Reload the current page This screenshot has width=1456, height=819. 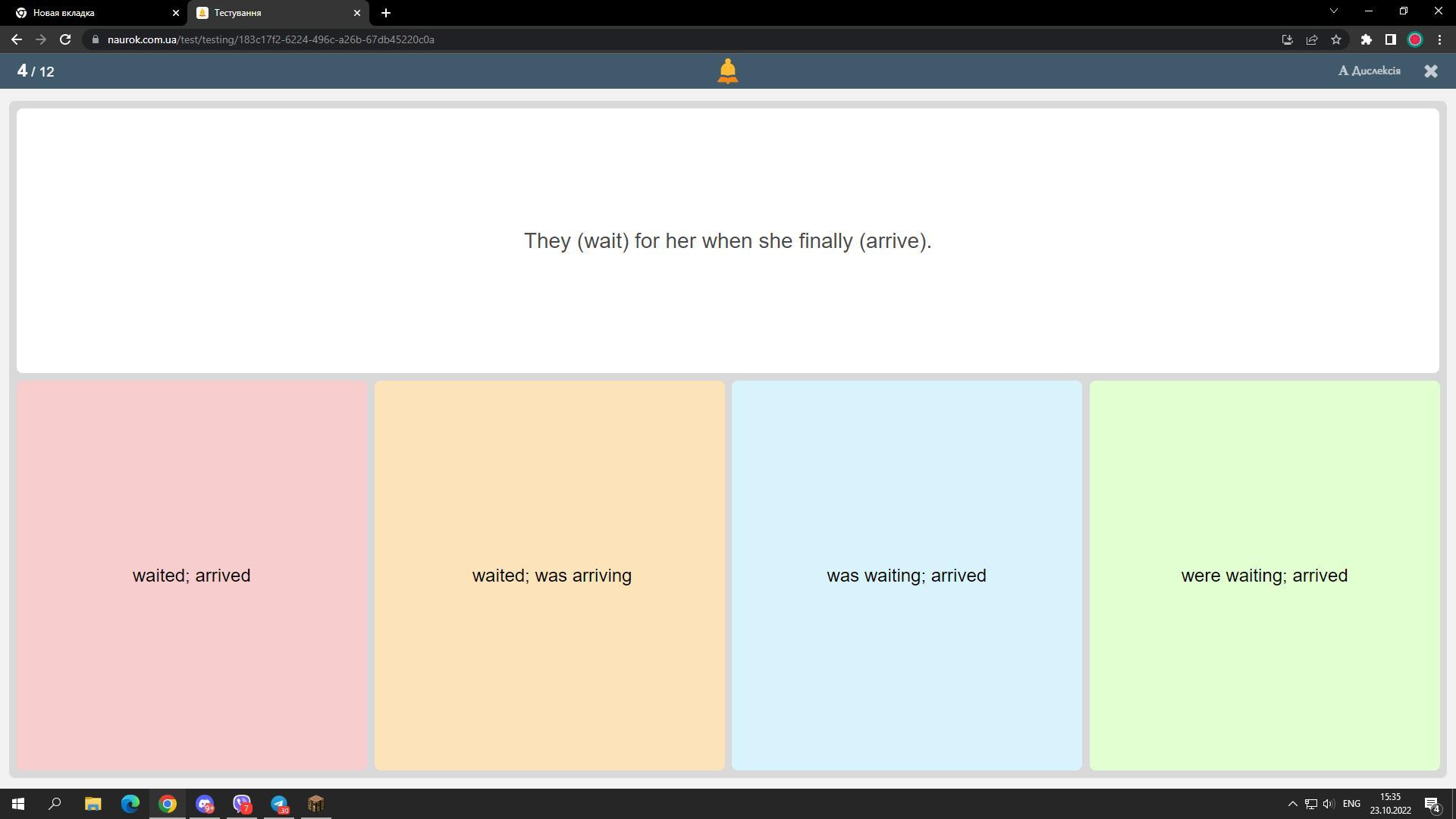[65, 39]
